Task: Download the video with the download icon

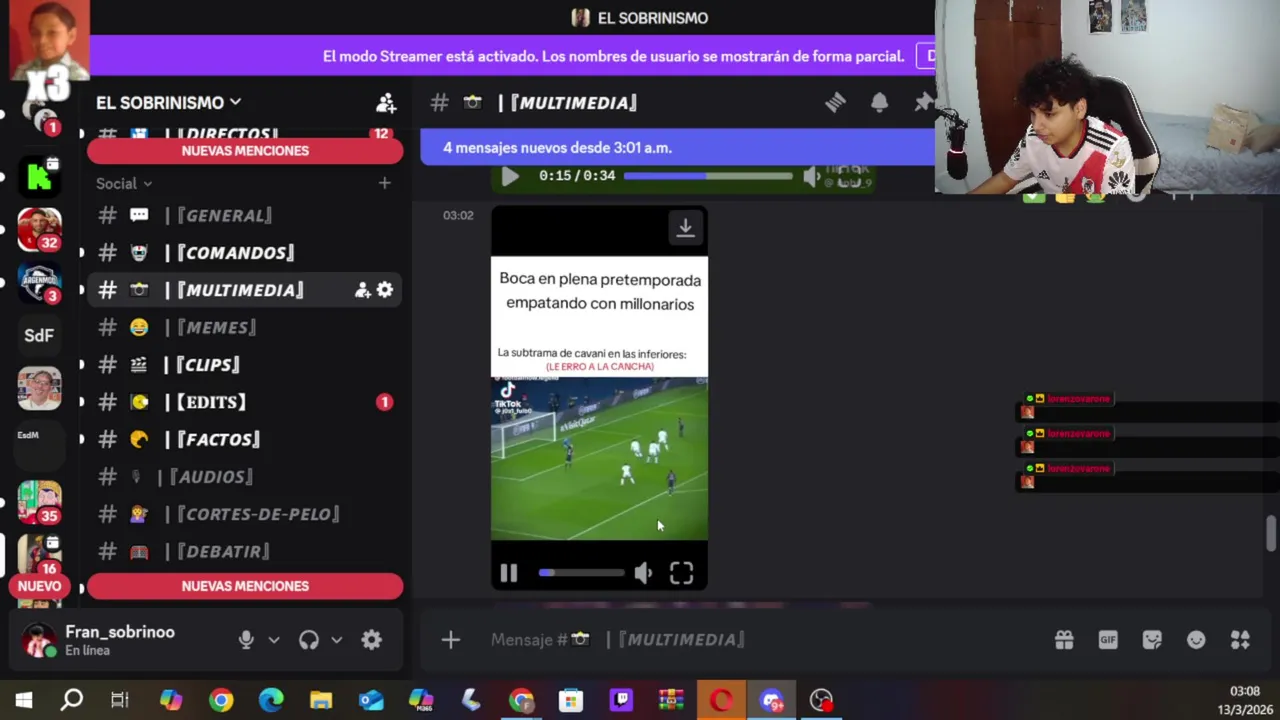Action: coord(685,228)
